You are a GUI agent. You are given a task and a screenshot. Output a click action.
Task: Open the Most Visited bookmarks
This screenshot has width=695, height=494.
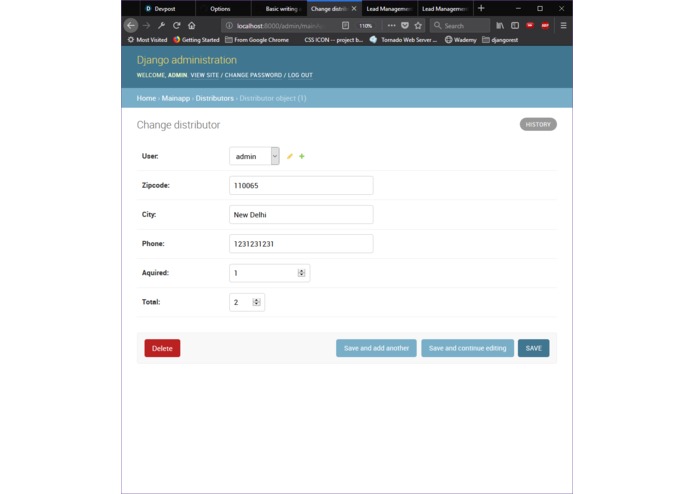click(147, 40)
